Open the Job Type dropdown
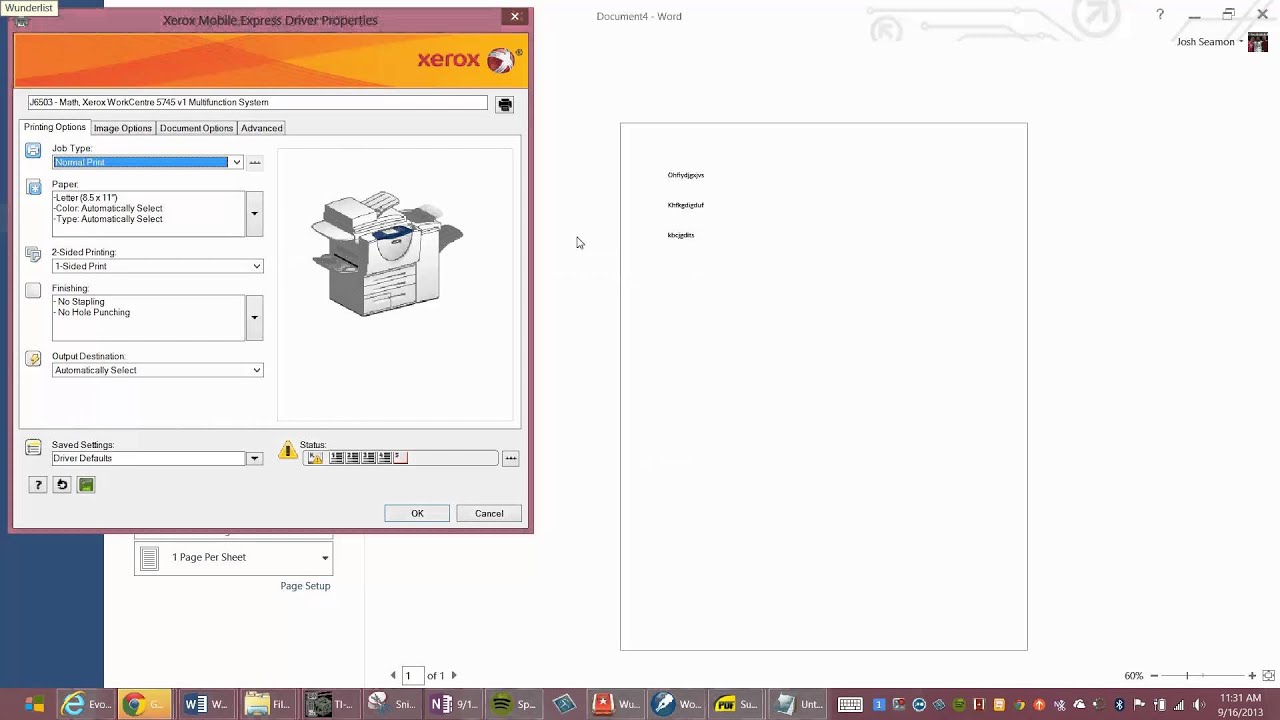The height and width of the screenshot is (720, 1280). tap(236, 162)
